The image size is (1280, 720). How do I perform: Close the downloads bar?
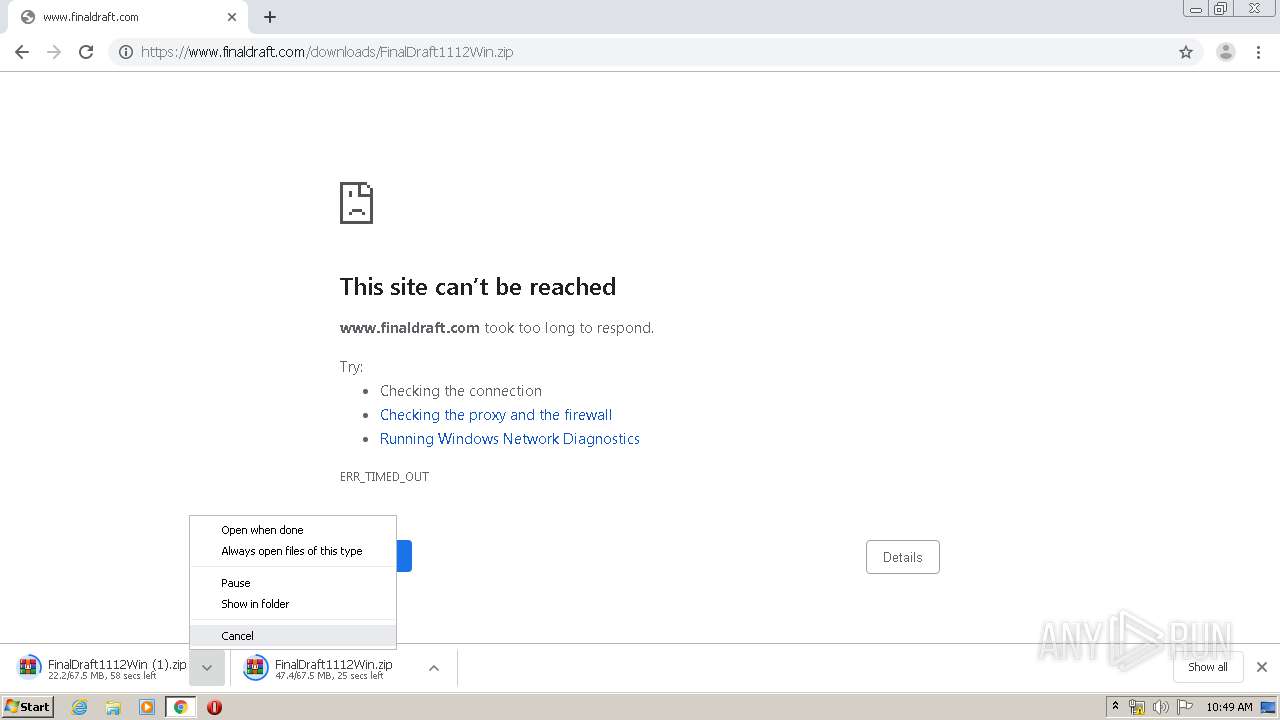(x=1262, y=667)
